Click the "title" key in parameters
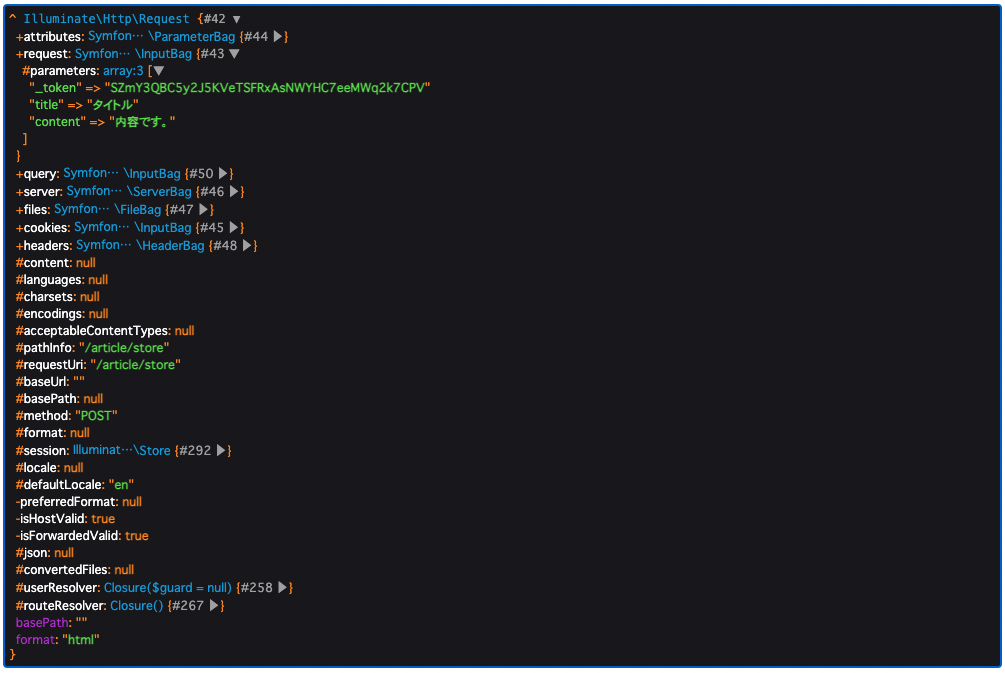1005x673 pixels. (x=46, y=104)
